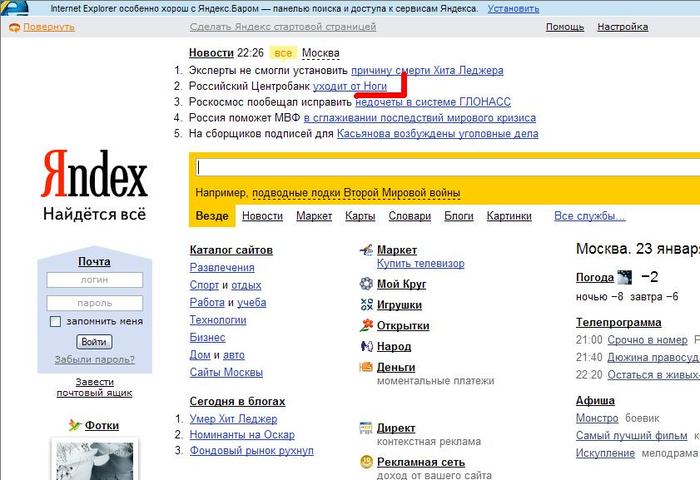Click into the пароль input field
The width and height of the screenshot is (700, 480).
tap(95, 303)
